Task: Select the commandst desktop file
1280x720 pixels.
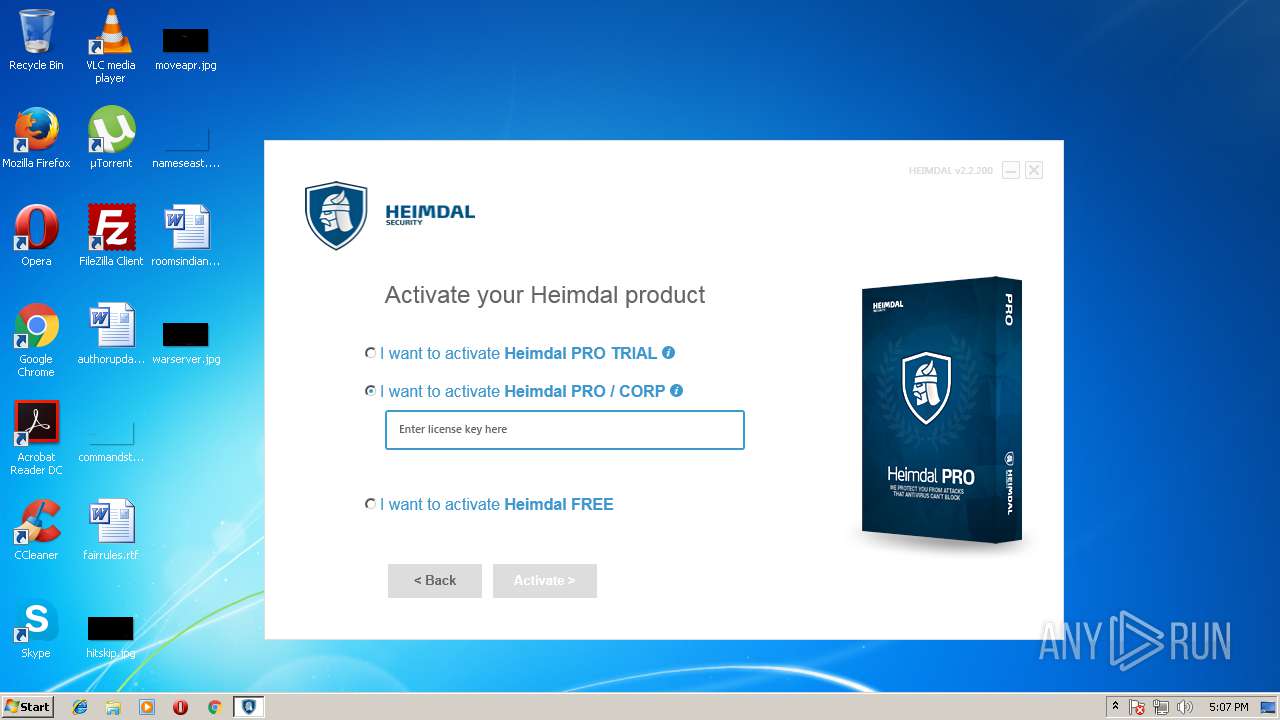Action: pyautogui.click(x=110, y=441)
